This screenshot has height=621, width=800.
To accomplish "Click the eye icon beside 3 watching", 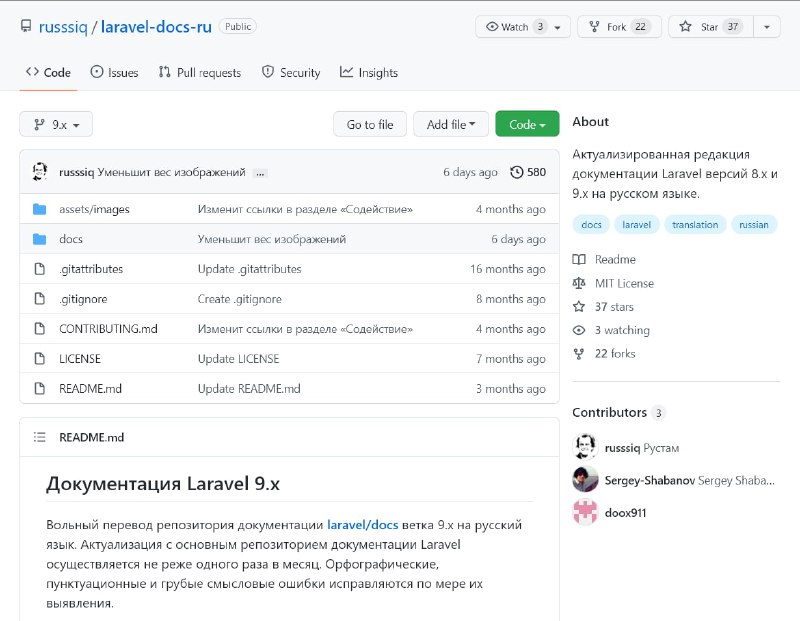I will coord(579,330).
